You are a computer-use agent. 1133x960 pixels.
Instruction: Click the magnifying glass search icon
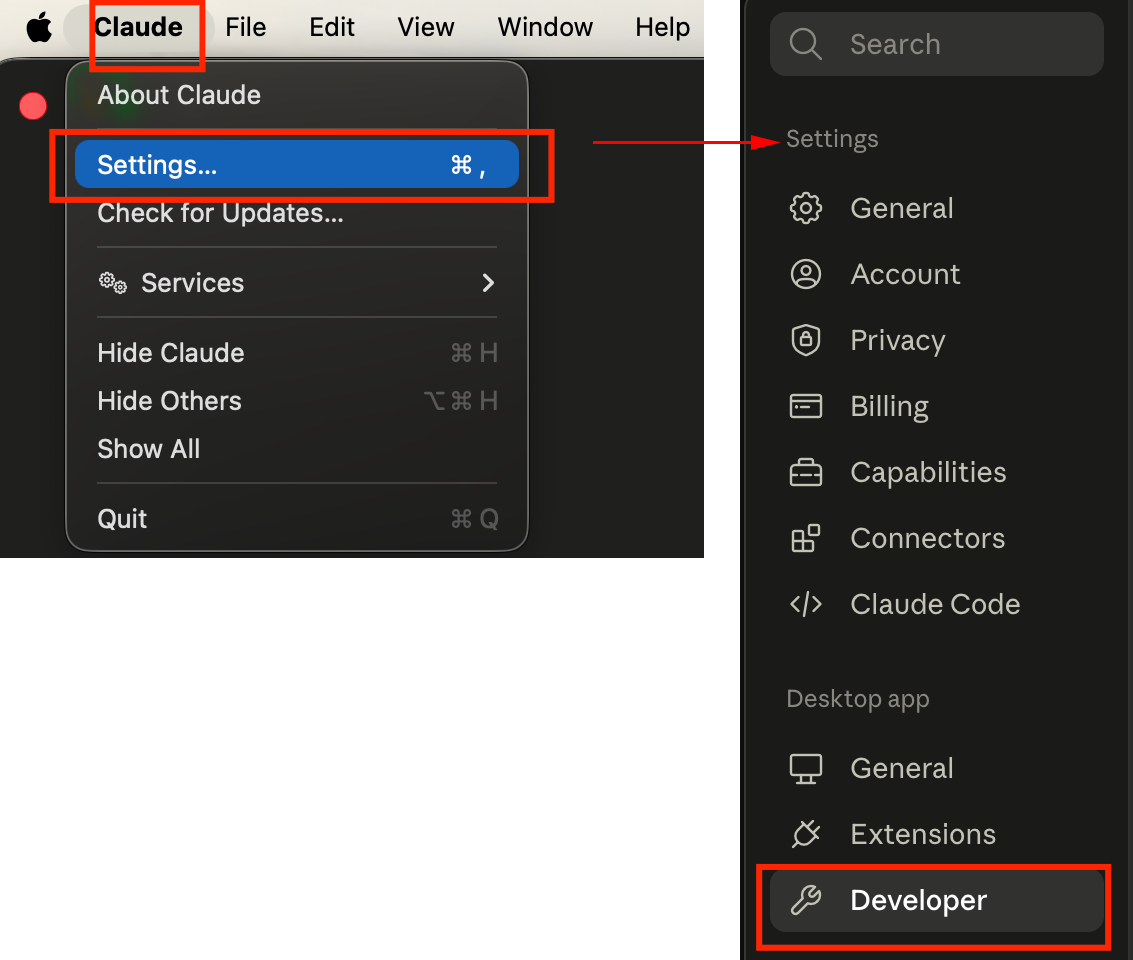(x=806, y=44)
